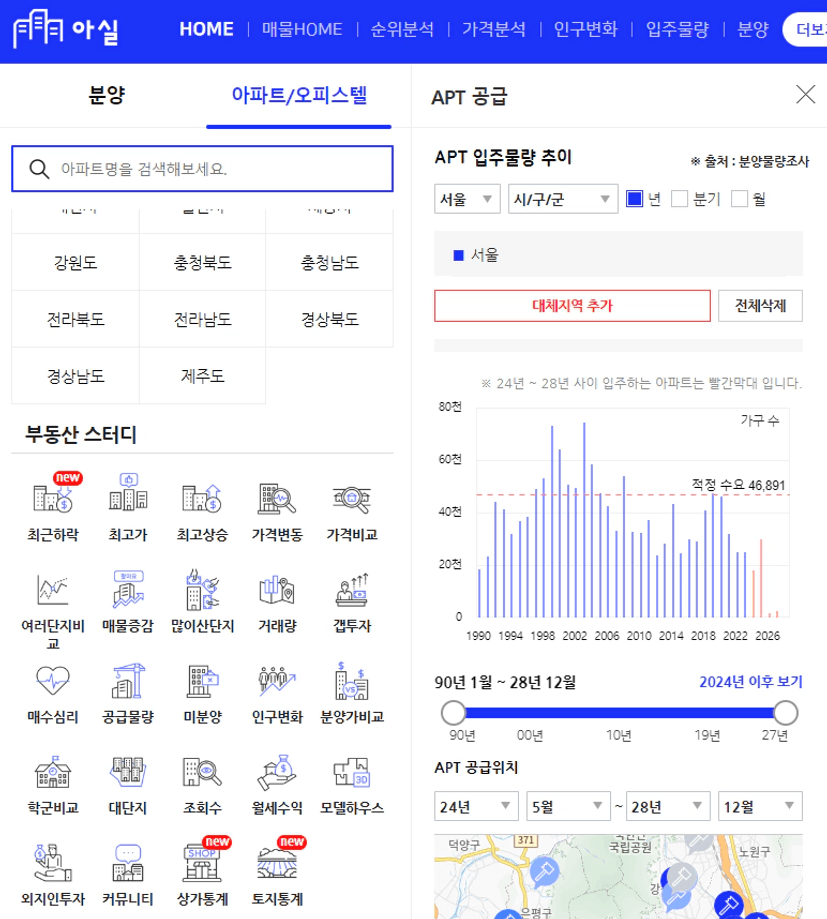The height and width of the screenshot is (919, 827).
Task: Open the 거래량 icon
Action: click(x=277, y=590)
